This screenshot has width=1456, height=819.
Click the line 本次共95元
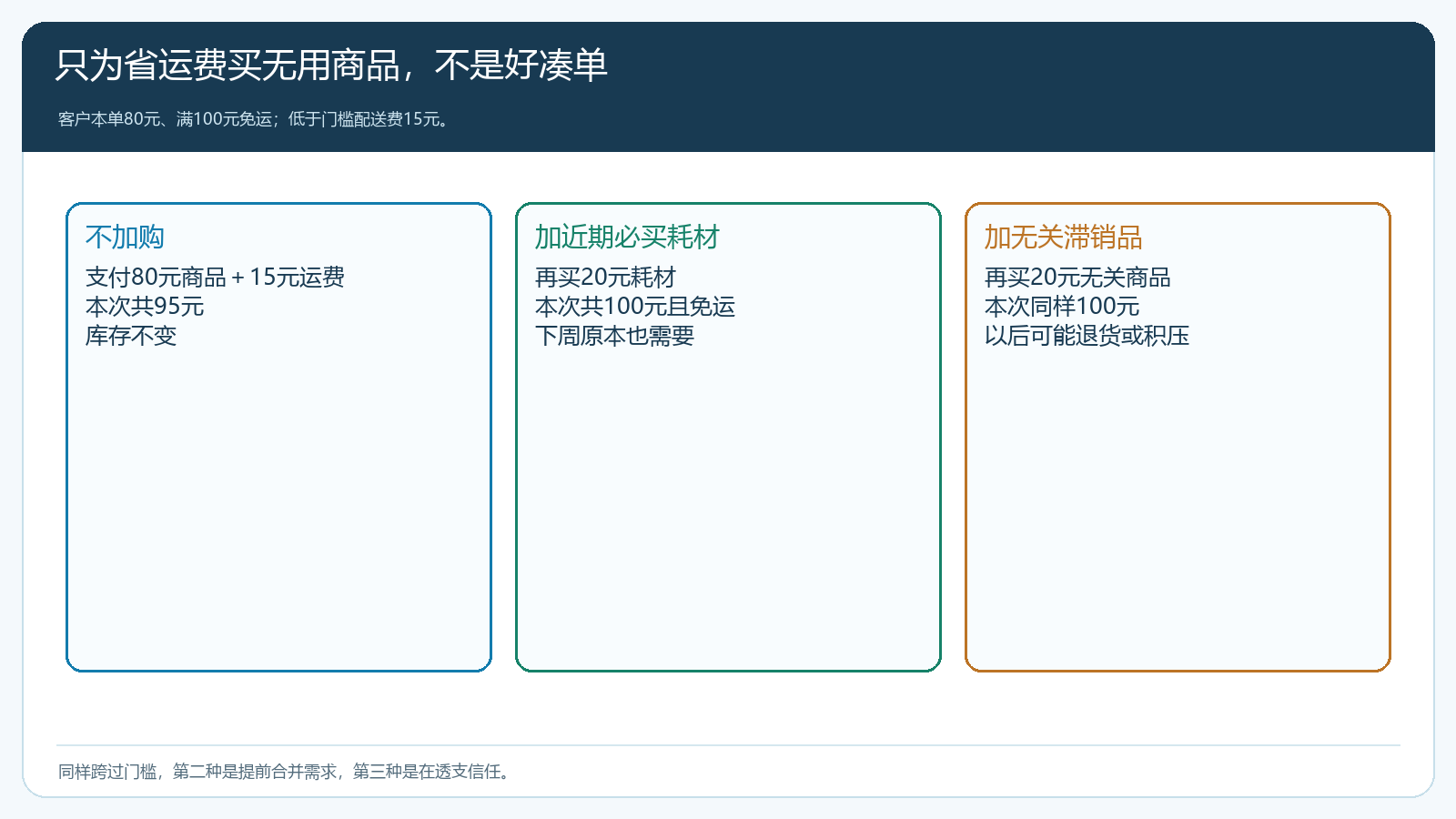click(145, 307)
